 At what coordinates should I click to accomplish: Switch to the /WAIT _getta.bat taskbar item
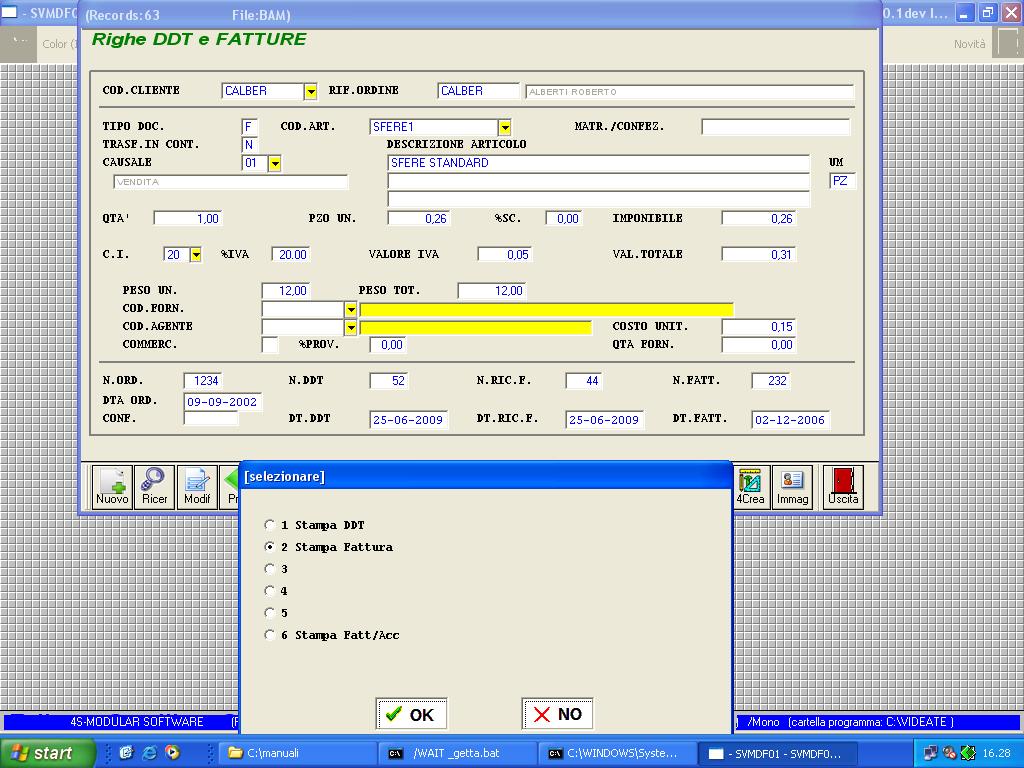point(457,753)
